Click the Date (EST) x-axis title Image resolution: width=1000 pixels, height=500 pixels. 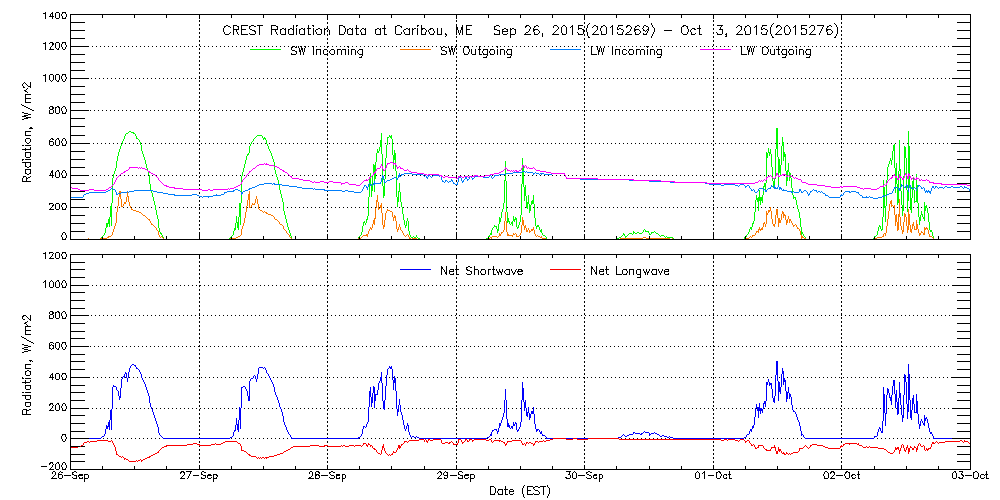[521, 491]
